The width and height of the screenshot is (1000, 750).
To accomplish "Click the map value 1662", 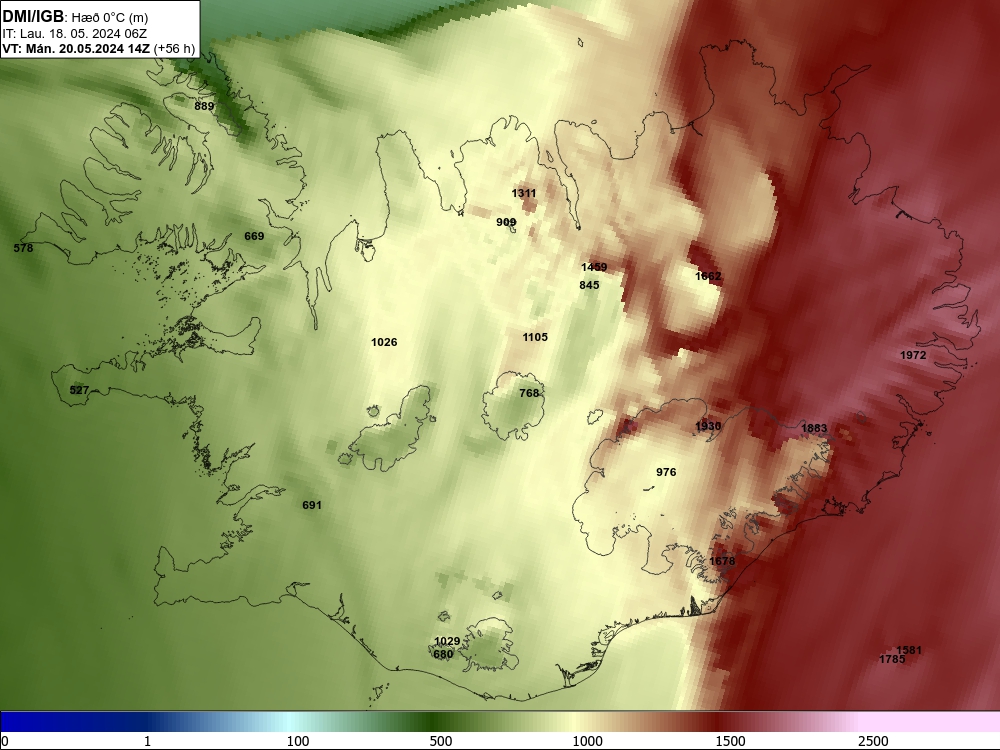I will pyautogui.click(x=708, y=276).
